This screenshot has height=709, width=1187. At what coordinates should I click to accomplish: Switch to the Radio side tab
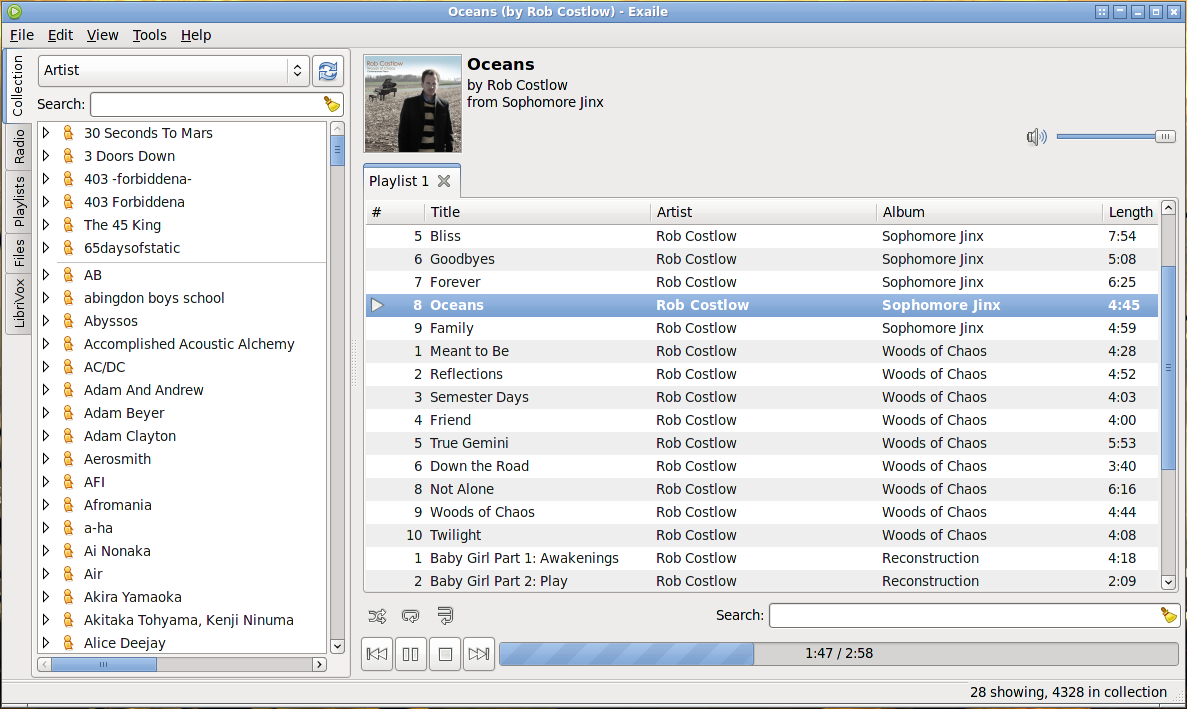click(x=19, y=147)
